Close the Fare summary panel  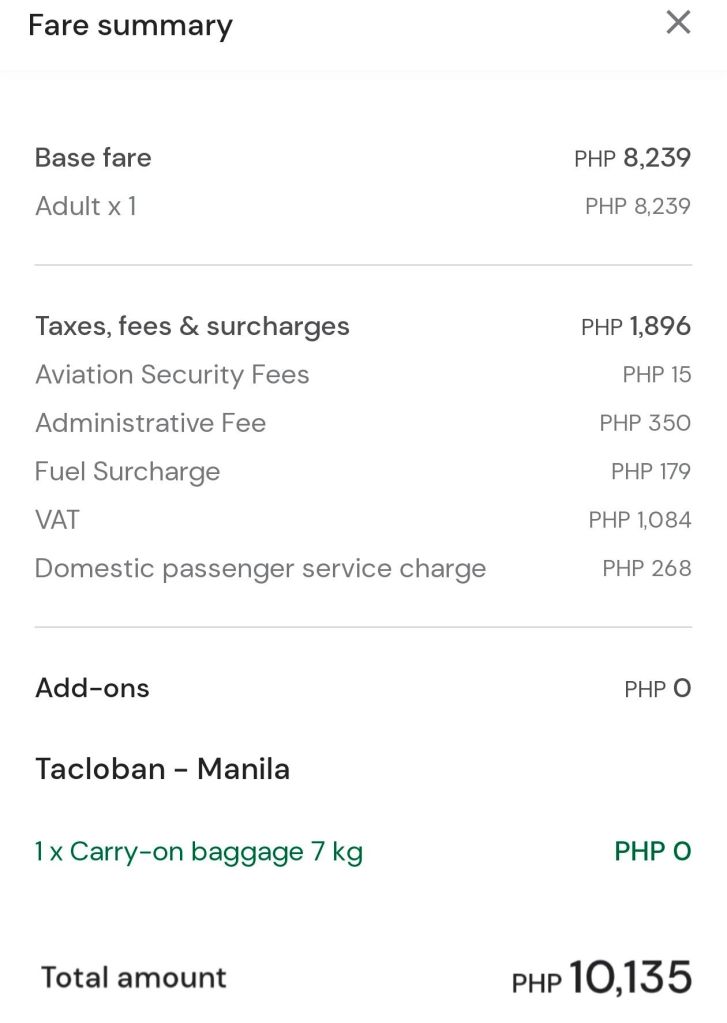tap(678, 22)
